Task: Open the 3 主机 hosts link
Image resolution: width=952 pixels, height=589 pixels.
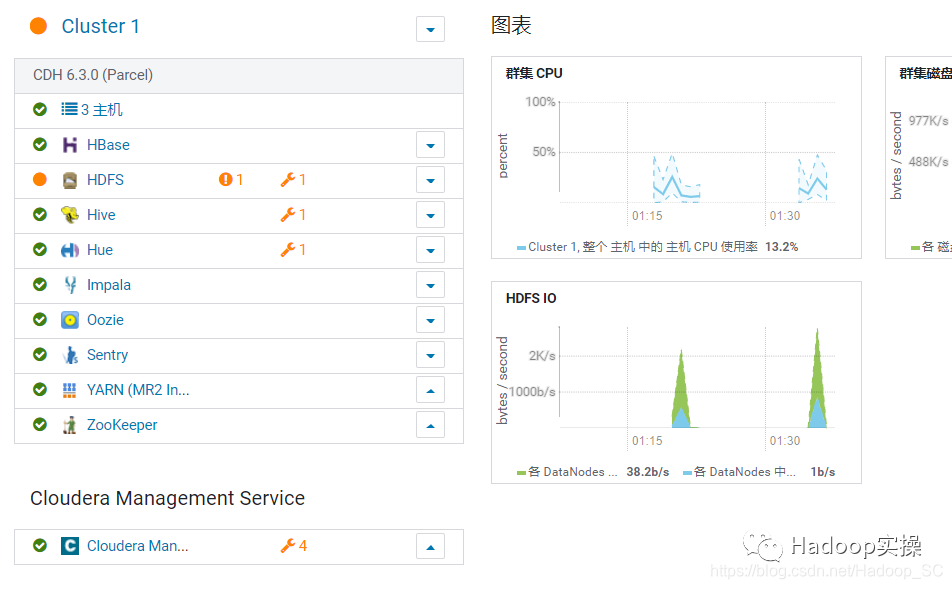Action: click(101, 109)
